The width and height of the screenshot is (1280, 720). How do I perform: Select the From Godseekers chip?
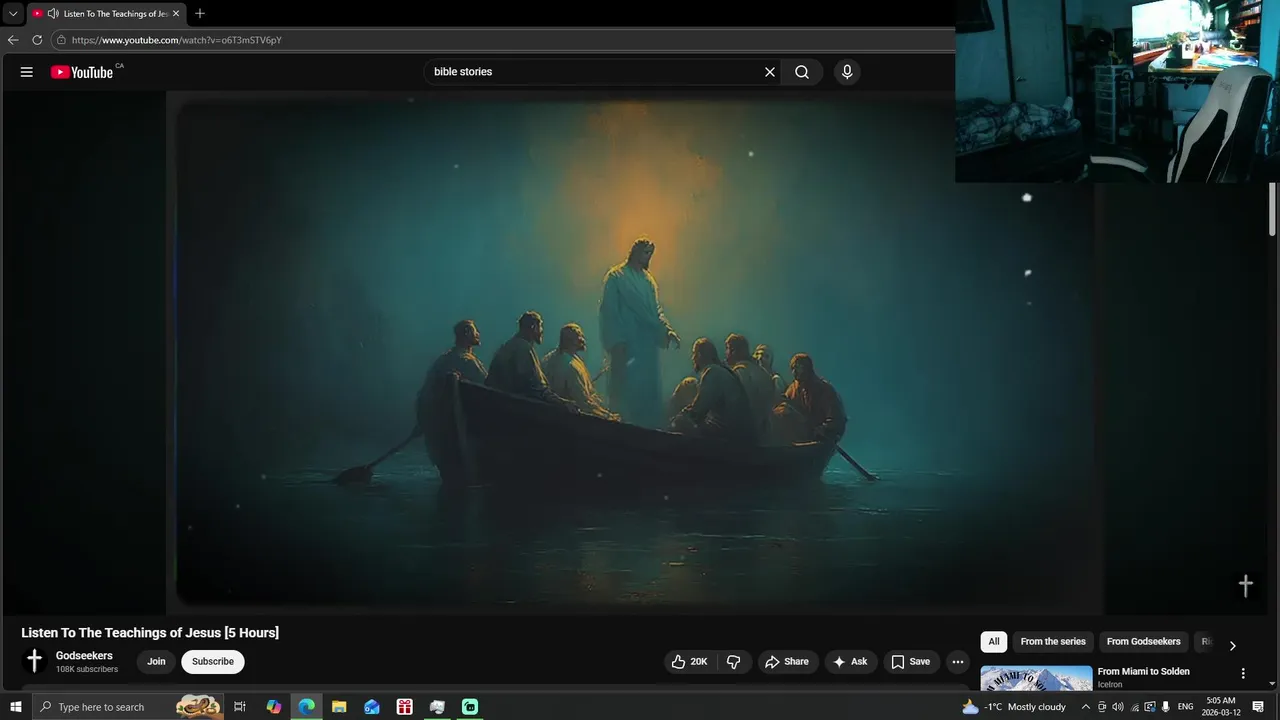pos(1143,642)
